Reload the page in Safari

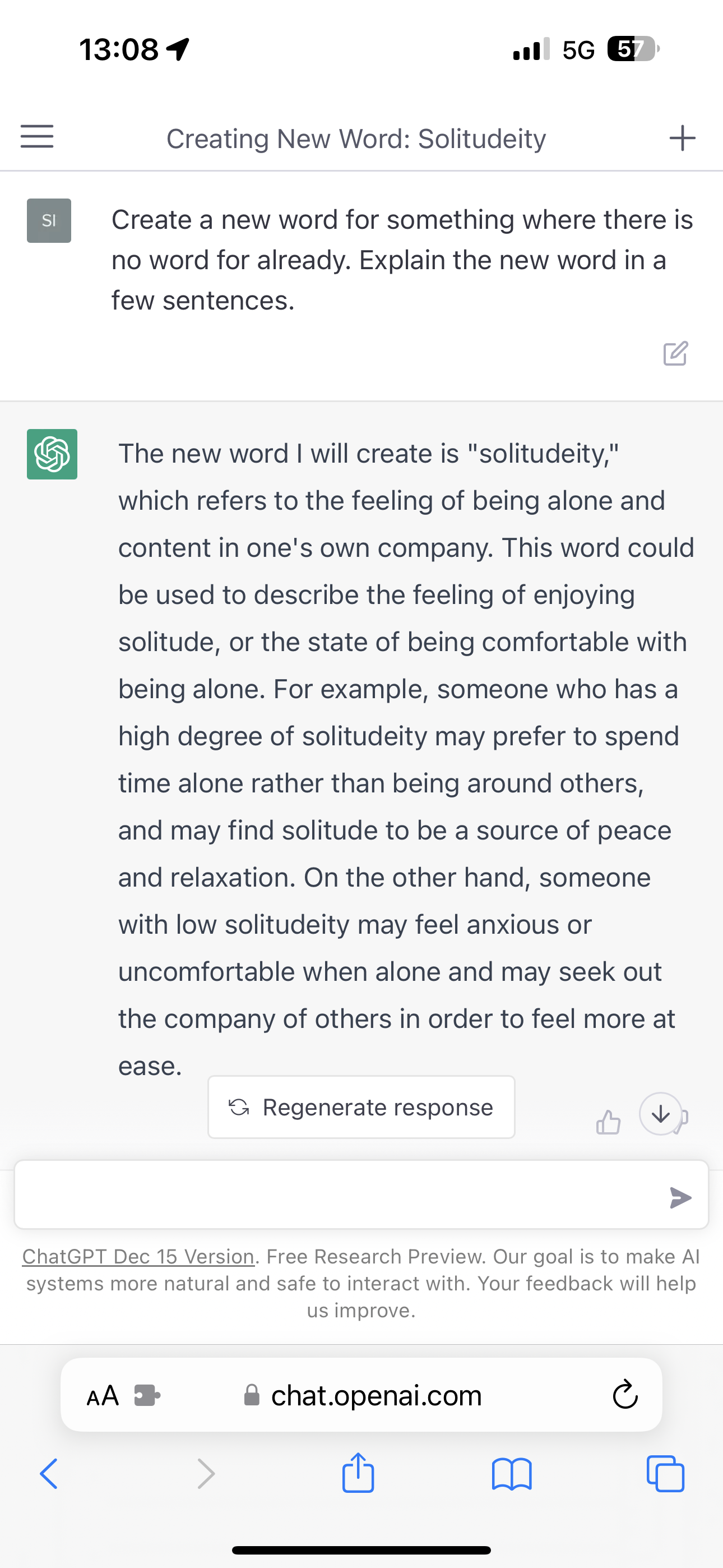coord(625,1395)
